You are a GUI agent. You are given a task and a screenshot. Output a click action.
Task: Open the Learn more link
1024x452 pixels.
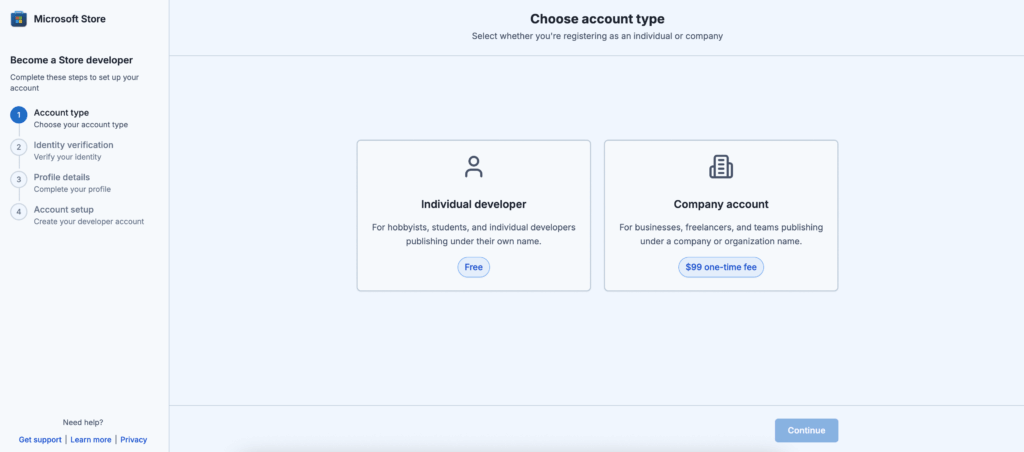[x=91, y=440]
